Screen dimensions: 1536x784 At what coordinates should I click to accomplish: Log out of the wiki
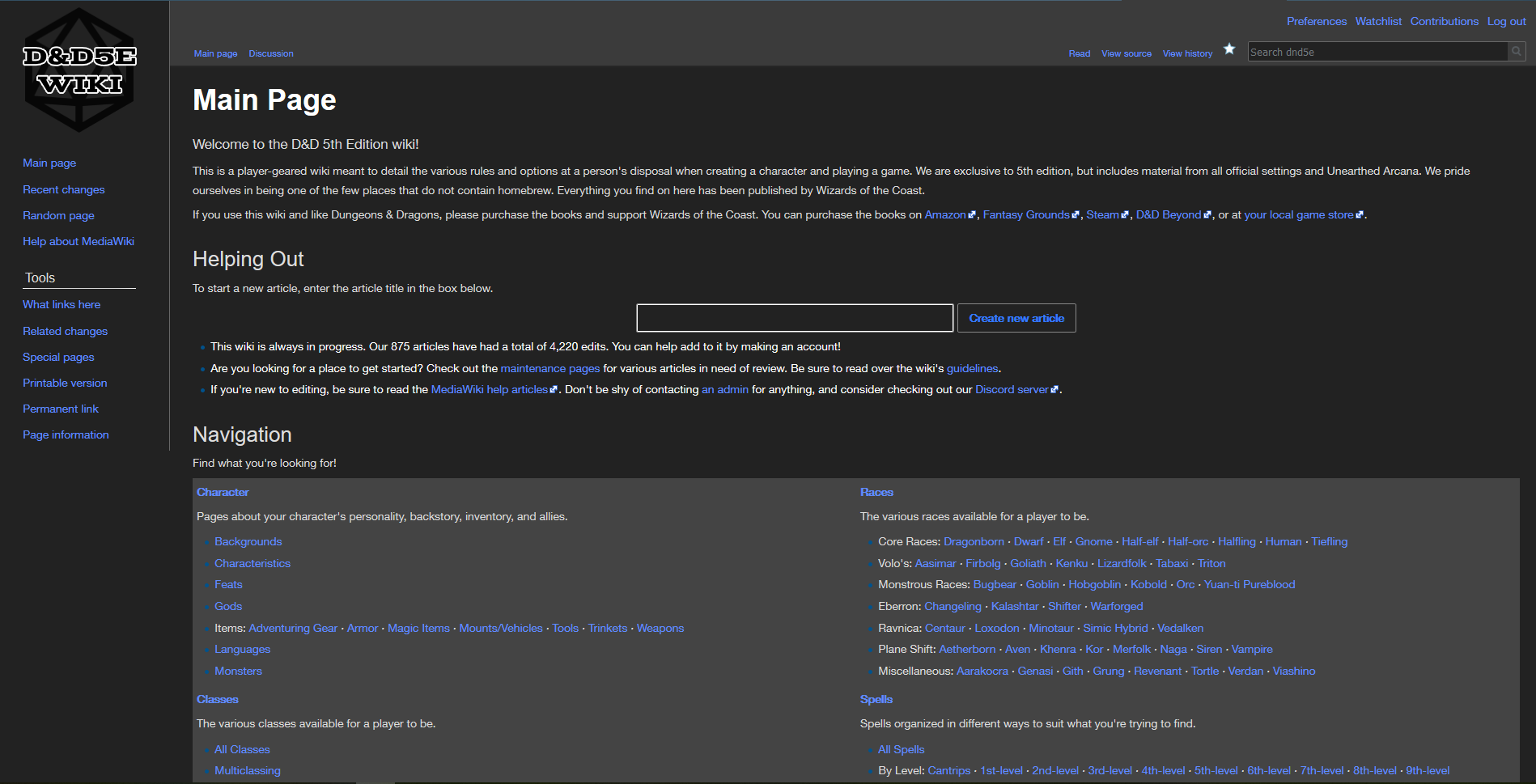pos(1505,21)
